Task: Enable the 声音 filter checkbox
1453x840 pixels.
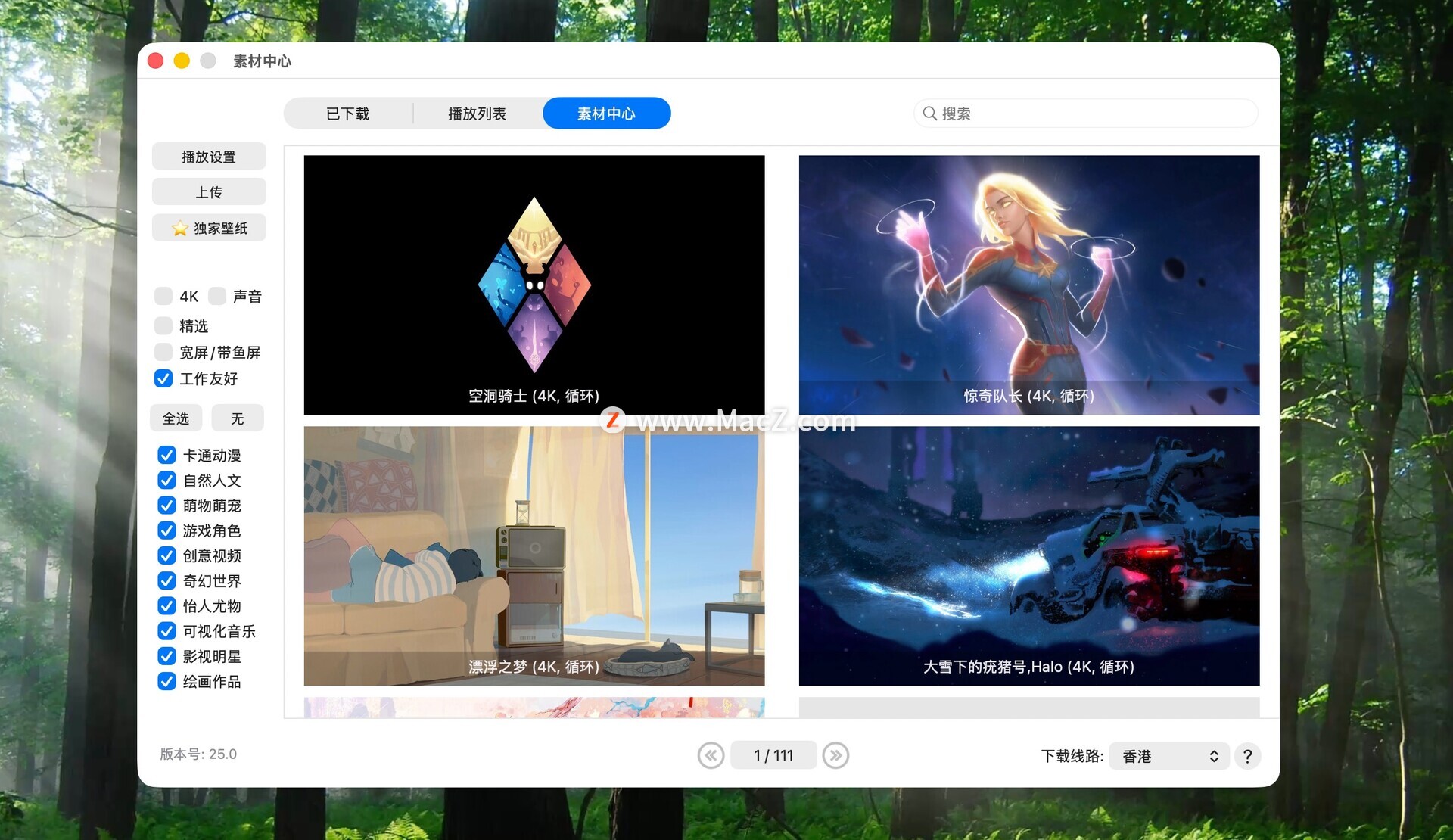Action: tap(217, 296)
